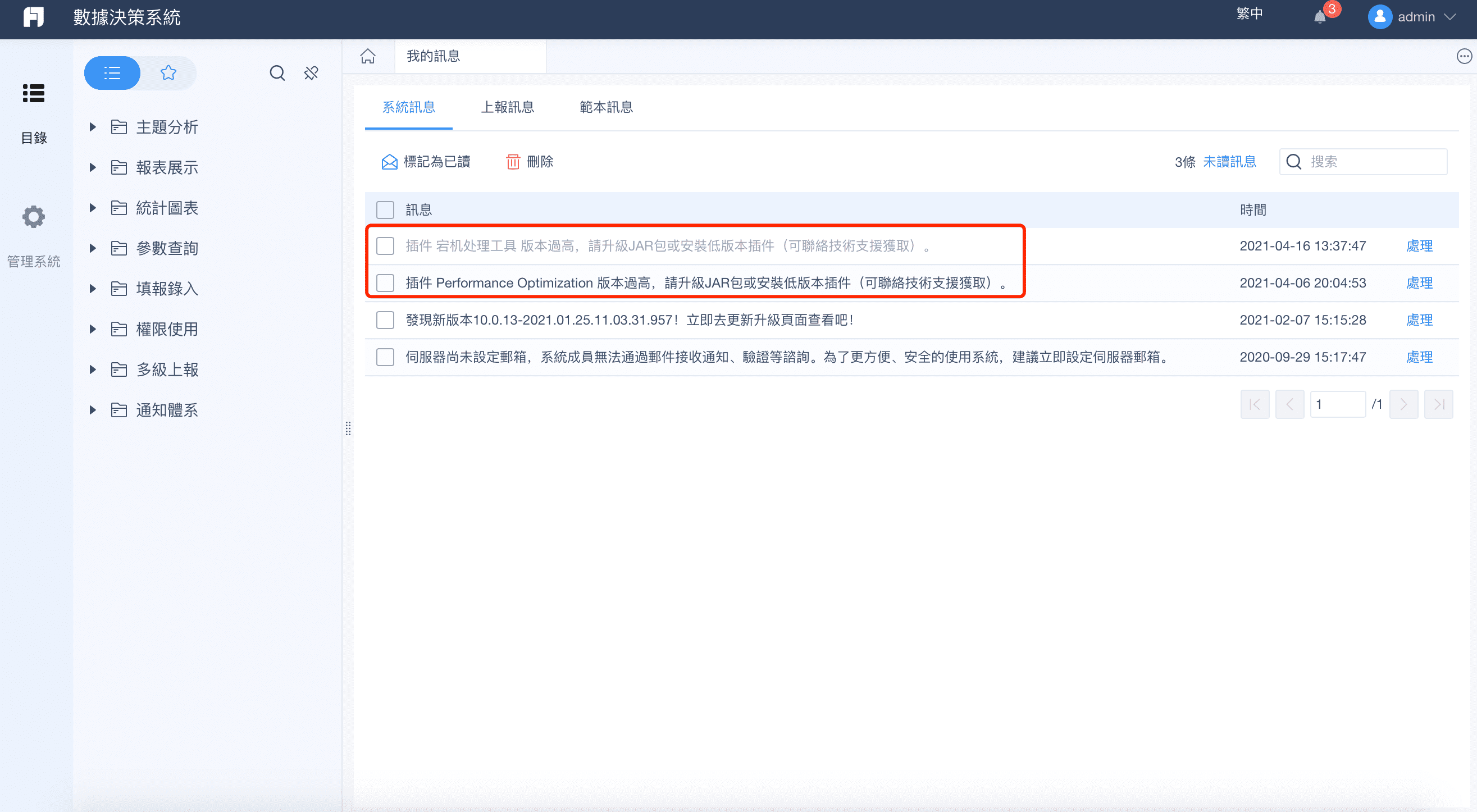Go to home page icon
Image resolution: width=1477 pixels, height=812 pixels.
pos(367,56)
